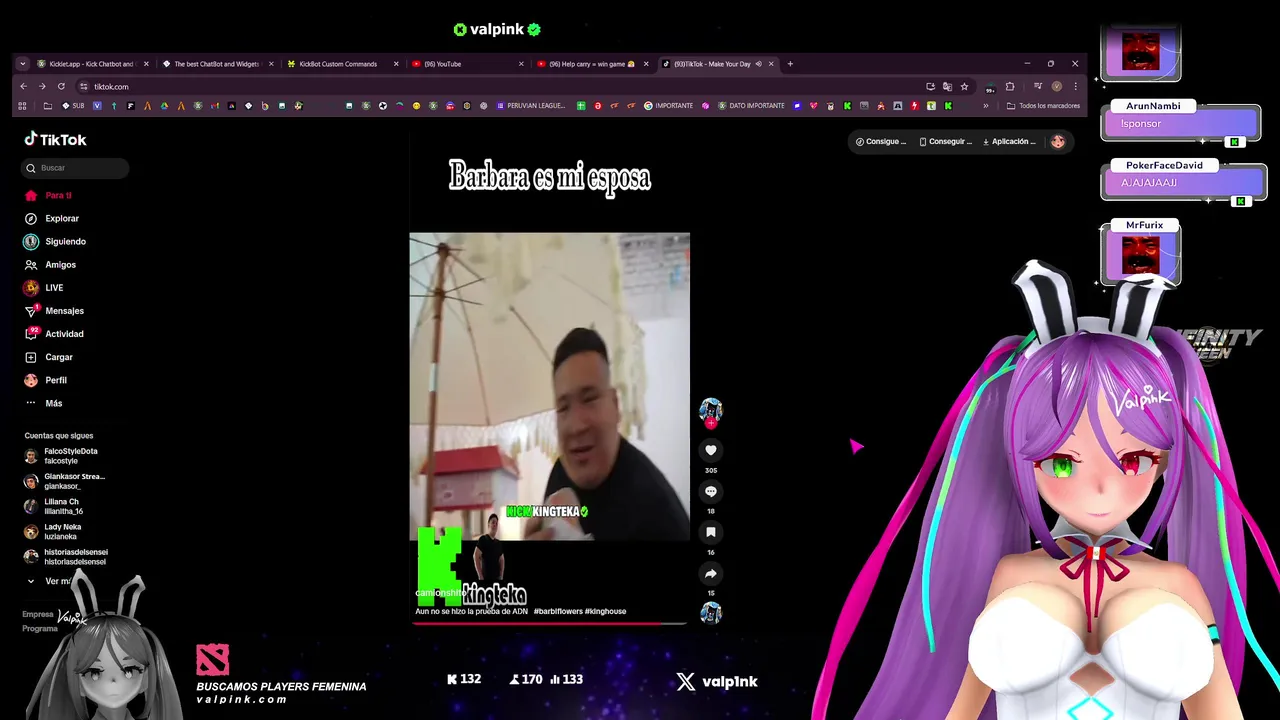Click the #barbiflowers hashtag
This screenshot has width=1280, height=720.
558,611
